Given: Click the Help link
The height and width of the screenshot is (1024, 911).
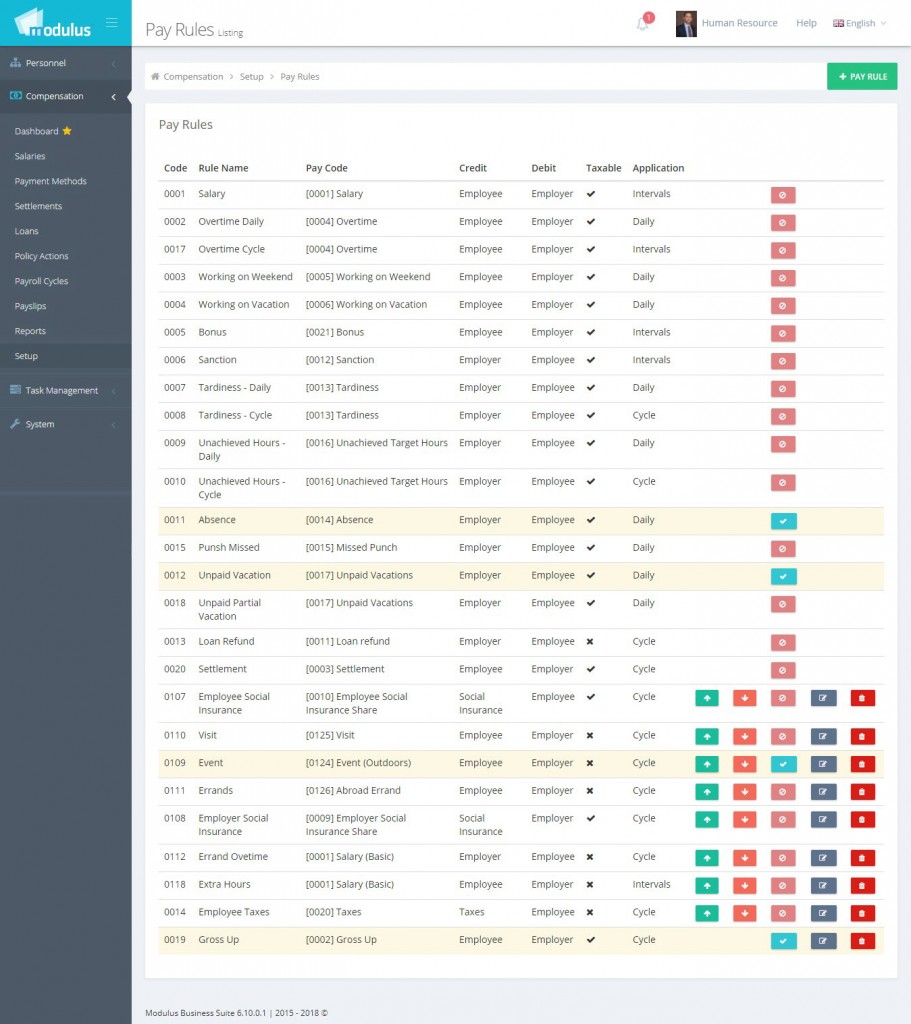Looking at the screenshot, I should tap(806, 23).
